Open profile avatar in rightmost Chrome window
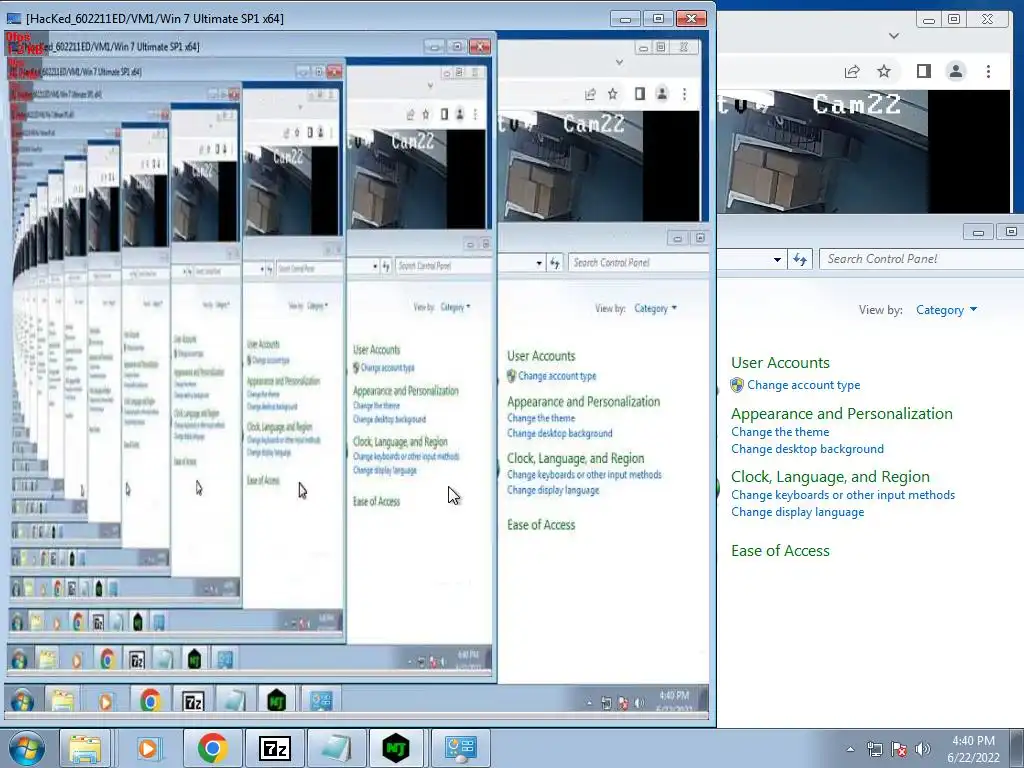The width and height of the screenshot is (1024, 768). click(955, 71)
